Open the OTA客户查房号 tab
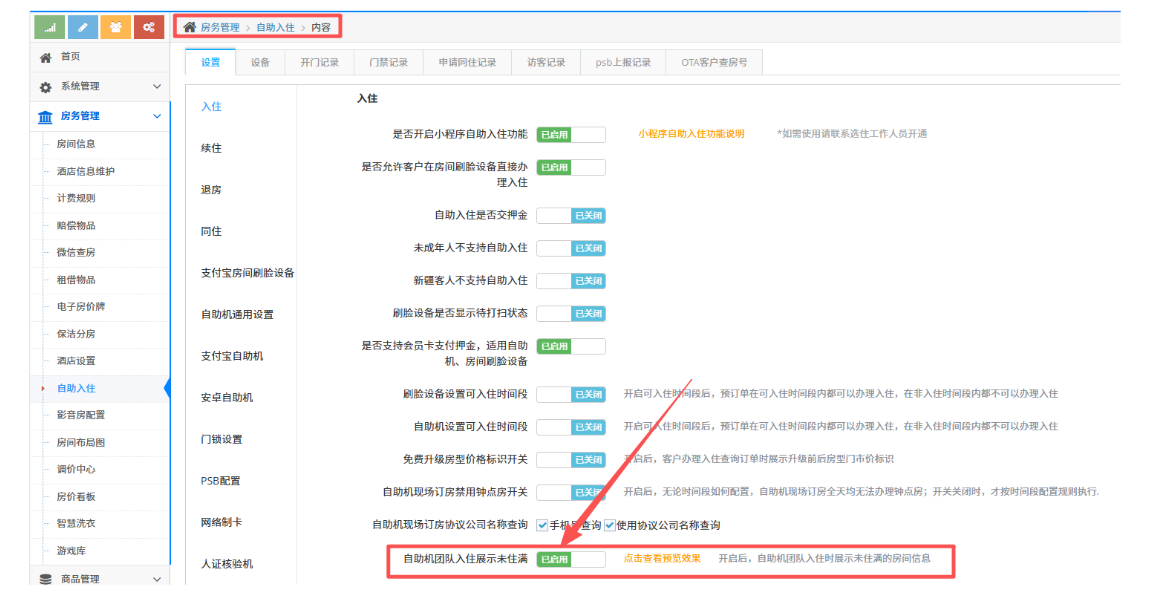 click(x=714, y=63)
